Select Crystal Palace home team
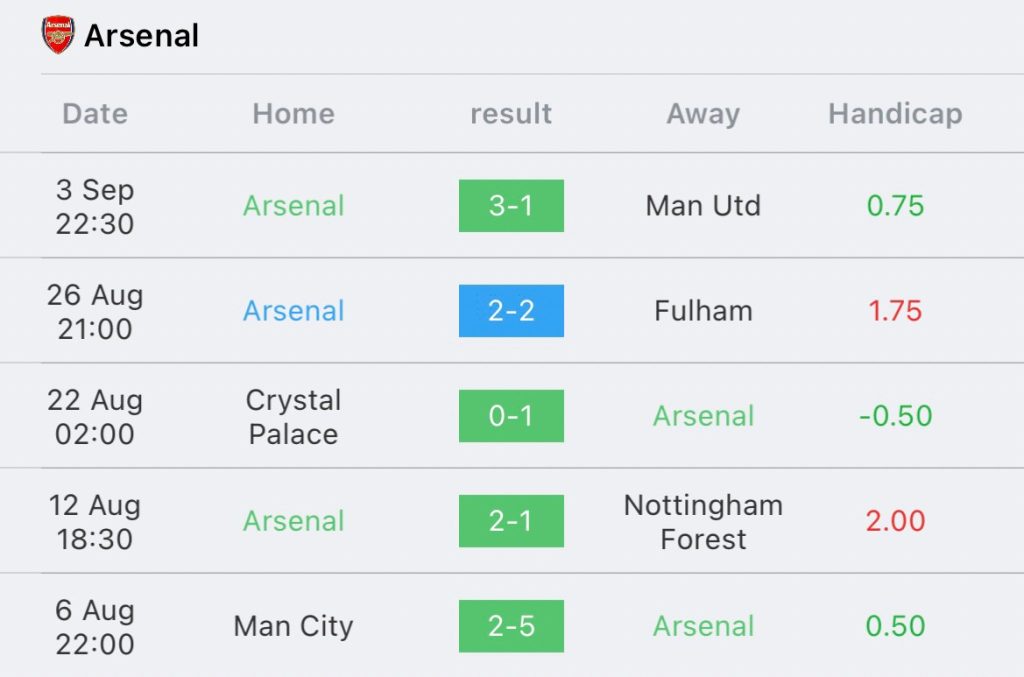 click(293, 417)
